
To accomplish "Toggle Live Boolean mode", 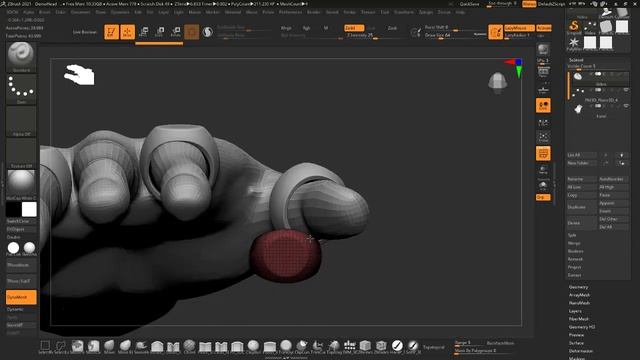I will pyautogui.click(x=85, y=32).
